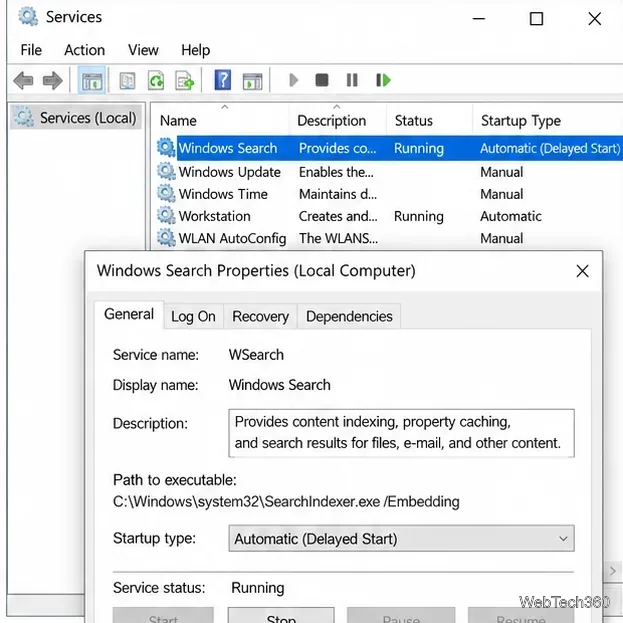Select the Workstation service row
This screenshot has width=623, height=623.
point(389,216)
